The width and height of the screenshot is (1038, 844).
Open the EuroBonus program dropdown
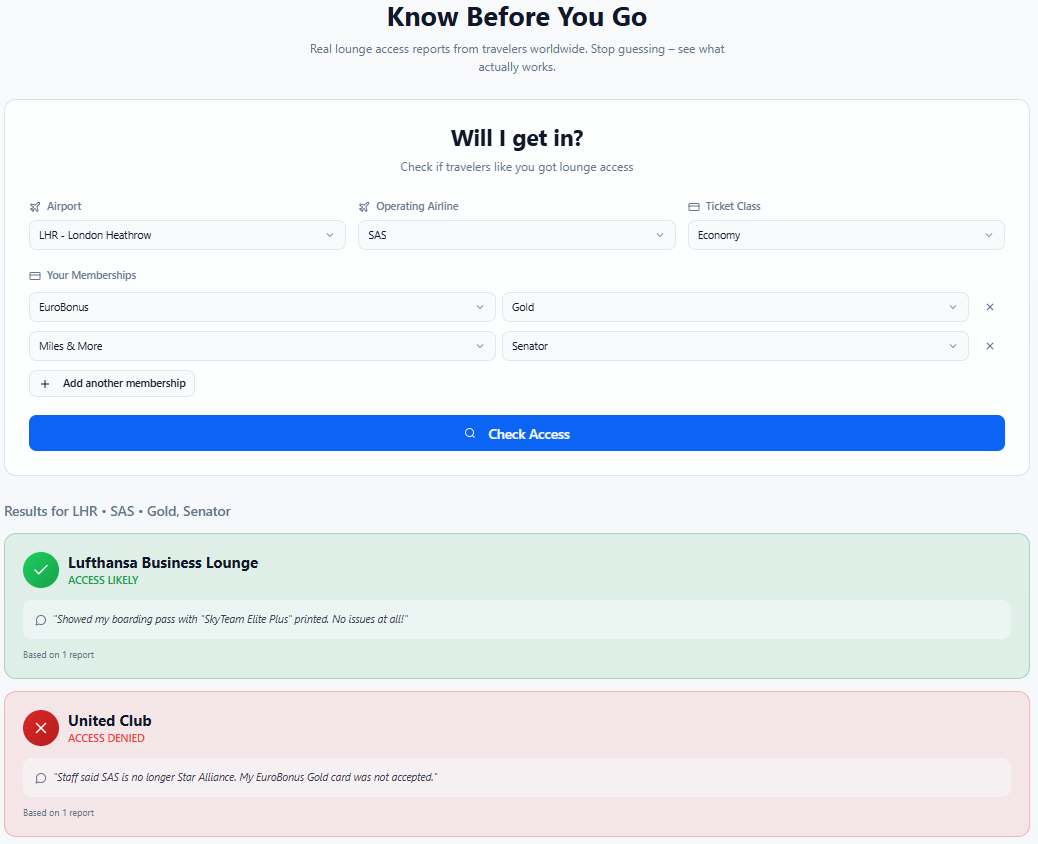[262, 307]
